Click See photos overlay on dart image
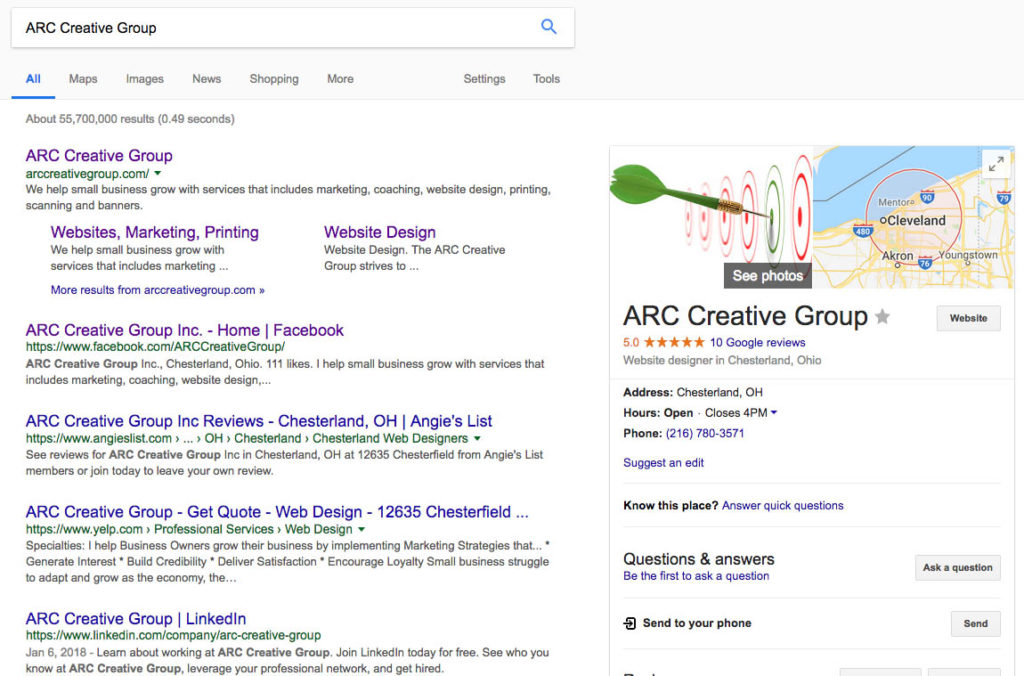The image size is (1024, 676). point(767,276)
